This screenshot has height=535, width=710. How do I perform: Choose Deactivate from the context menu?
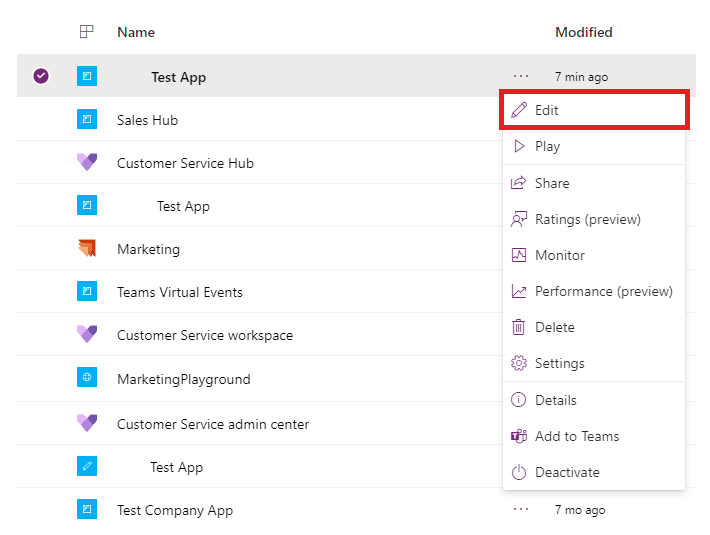[594, 472]
